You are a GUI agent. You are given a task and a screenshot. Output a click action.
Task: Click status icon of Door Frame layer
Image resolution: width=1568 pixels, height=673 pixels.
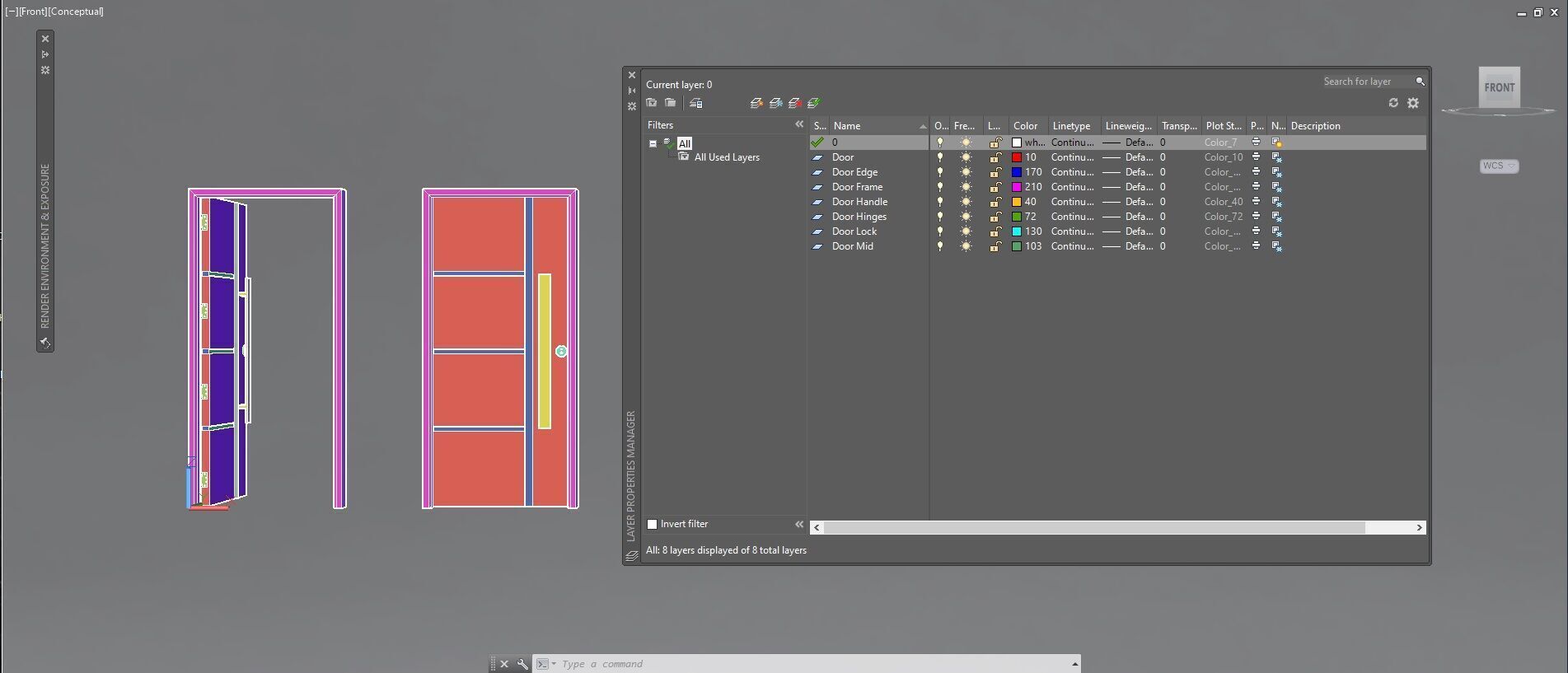[x=817, y=187]
